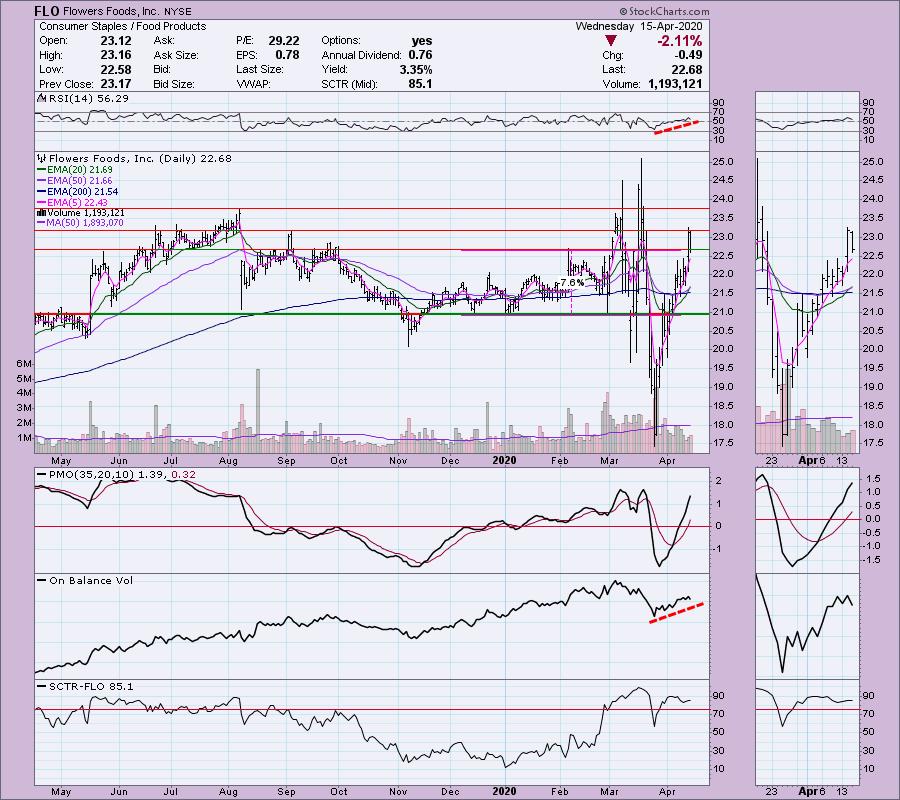Click the EMA(5) 22.43 legend text
The image size is (900, 800).
point(77,203)
